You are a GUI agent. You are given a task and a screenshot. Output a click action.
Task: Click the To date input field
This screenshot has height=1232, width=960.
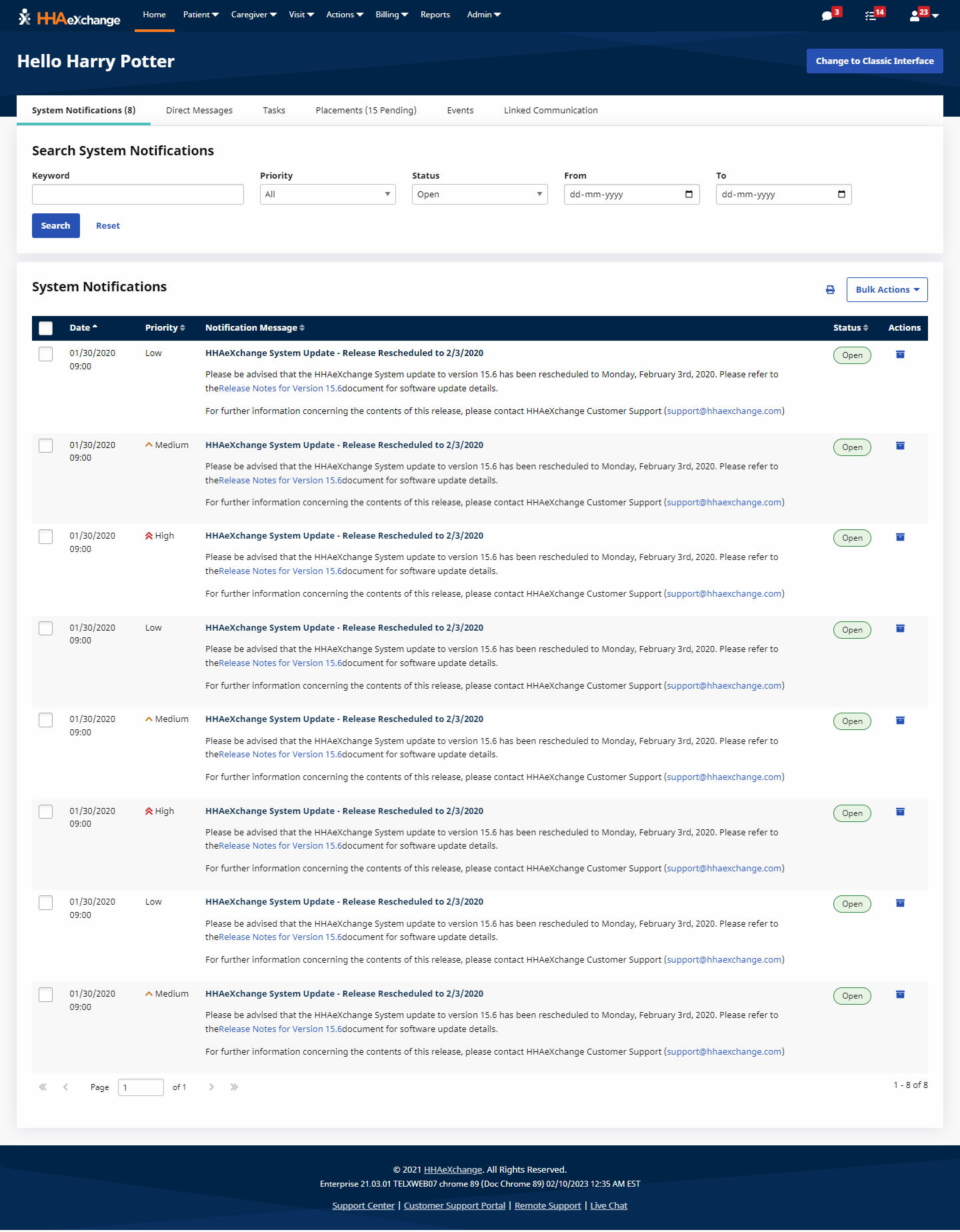tap(784, 194)
